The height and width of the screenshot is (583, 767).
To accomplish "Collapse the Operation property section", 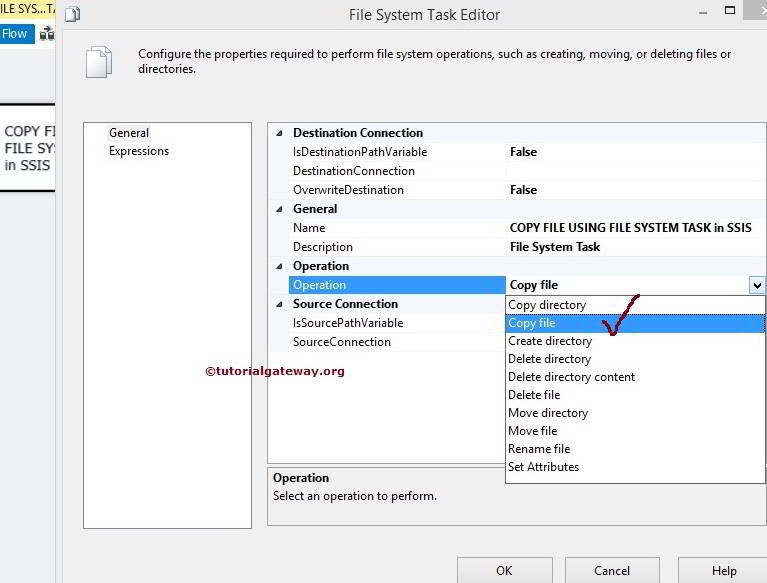I will (279, 266).
